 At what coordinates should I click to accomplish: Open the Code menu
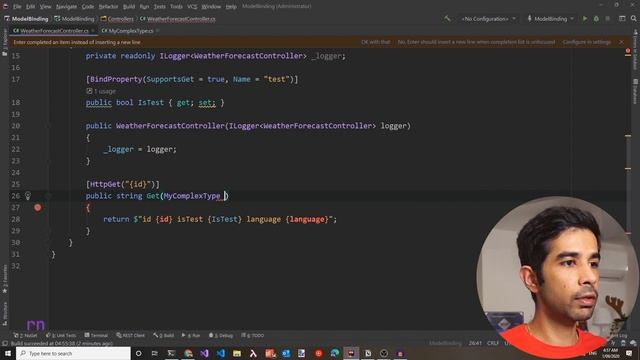[x=88, y=7]
